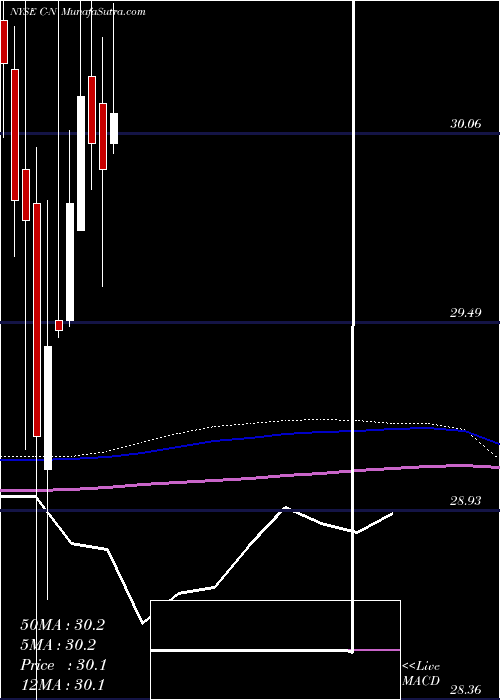Click the <<Live MACD label

[421, 673]
